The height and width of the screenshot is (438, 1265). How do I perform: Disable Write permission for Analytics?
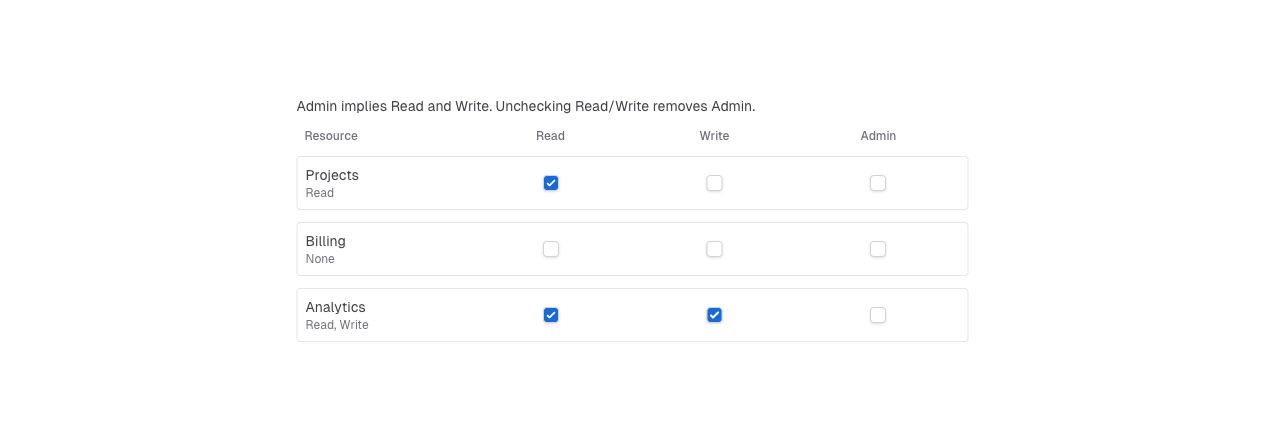pyautogui.click(x=714, y=315)
